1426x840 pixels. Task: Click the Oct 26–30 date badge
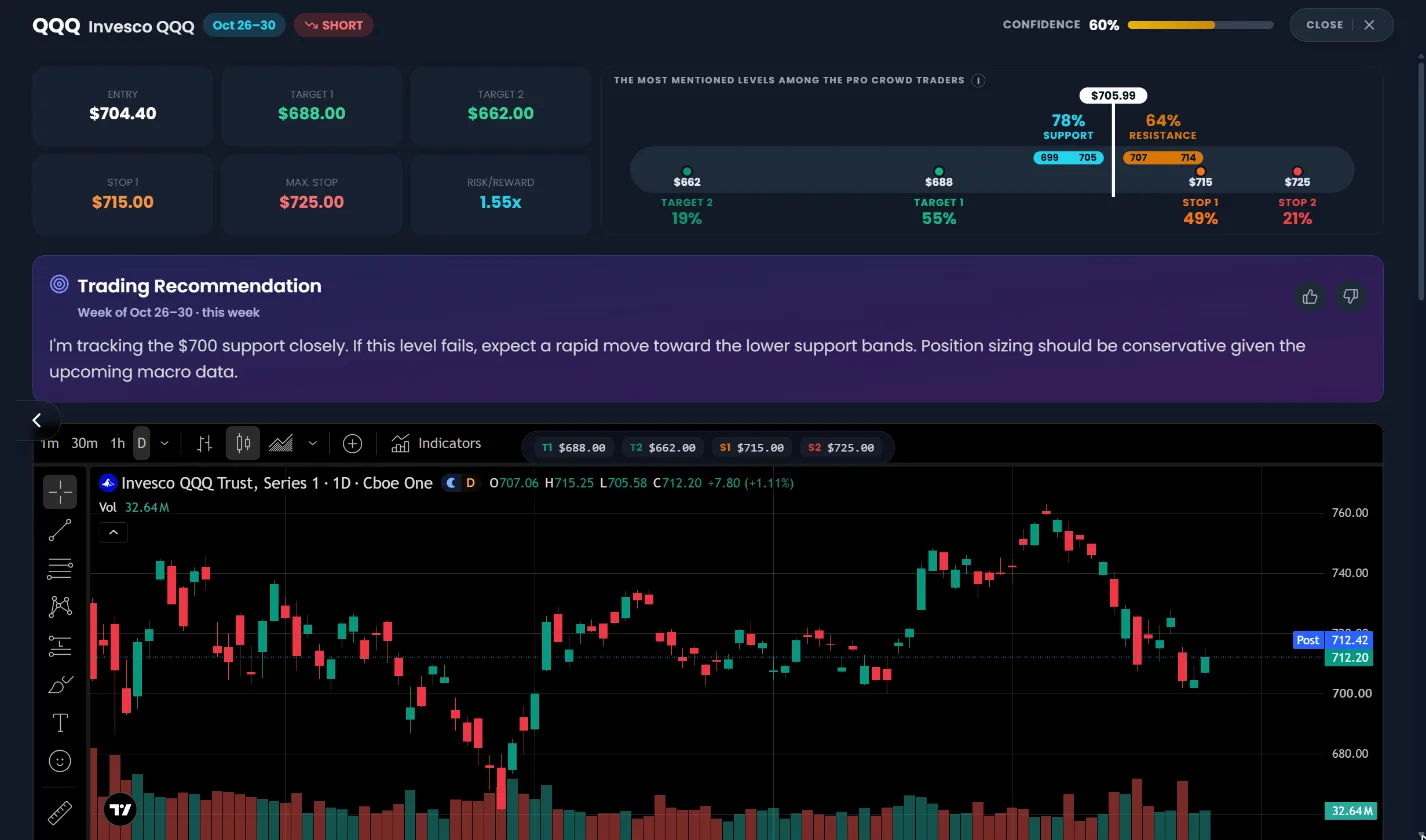(x=244, y=25)
